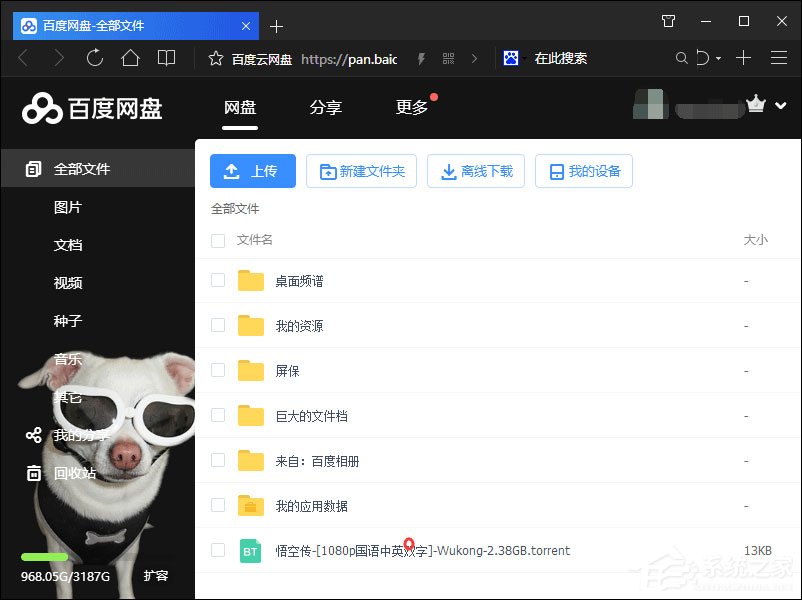The height and width of the screenshot is (600, 802).
Task: Click the 我的分享 share icon
Action: point(33,435)
